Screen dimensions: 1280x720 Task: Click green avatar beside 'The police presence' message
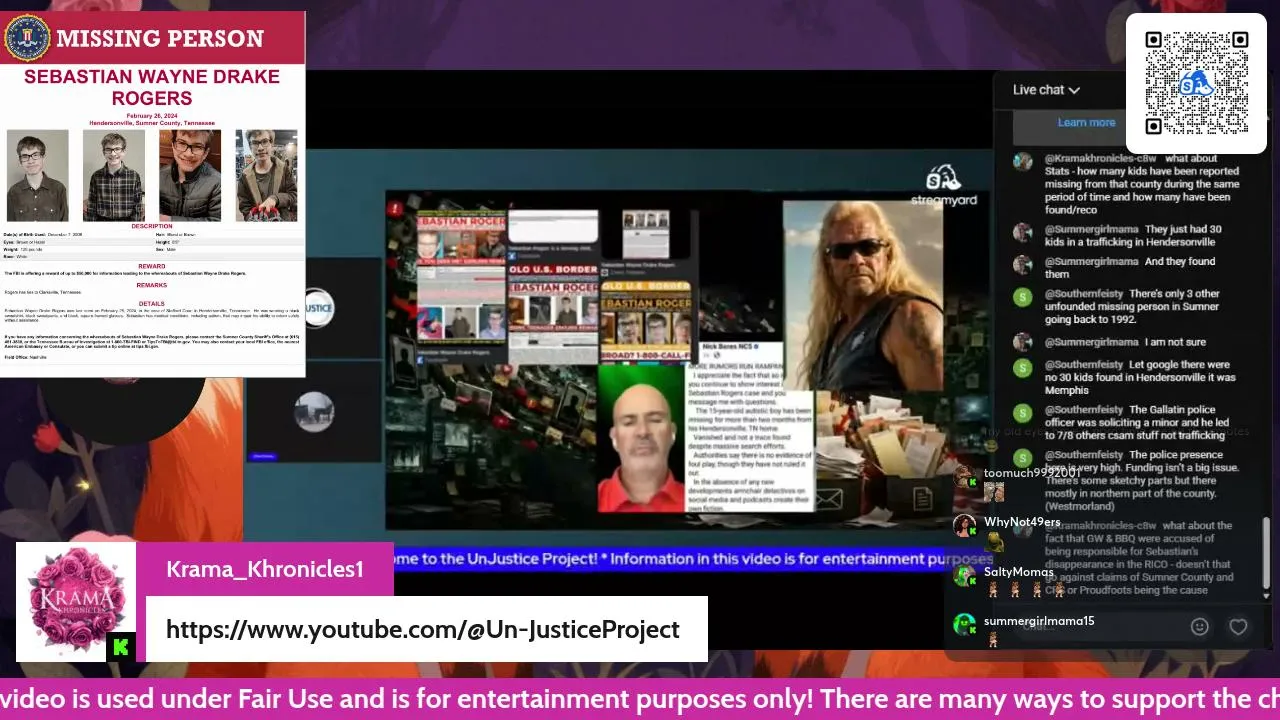pos(1022,457)
